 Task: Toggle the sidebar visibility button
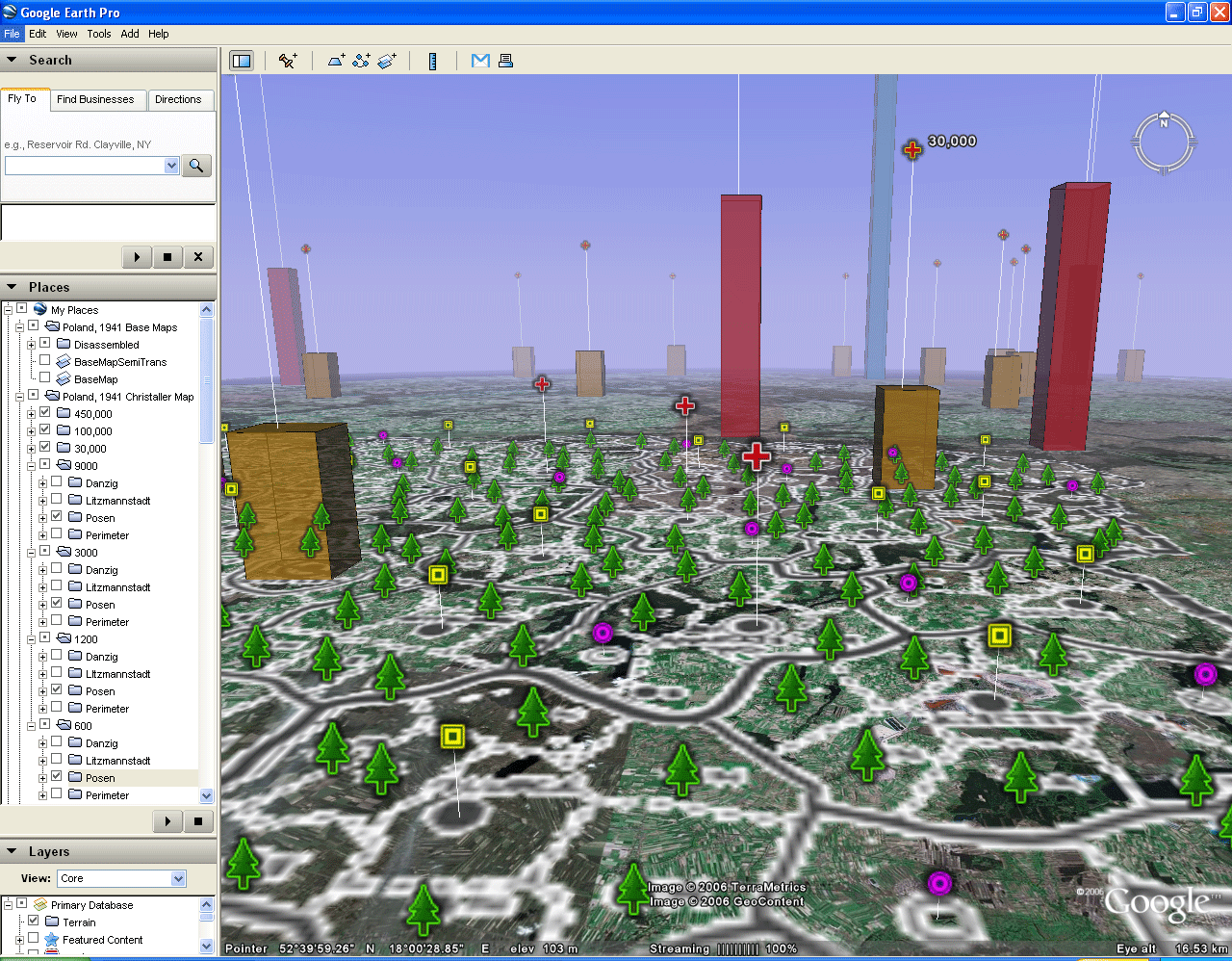click(241, 61)
